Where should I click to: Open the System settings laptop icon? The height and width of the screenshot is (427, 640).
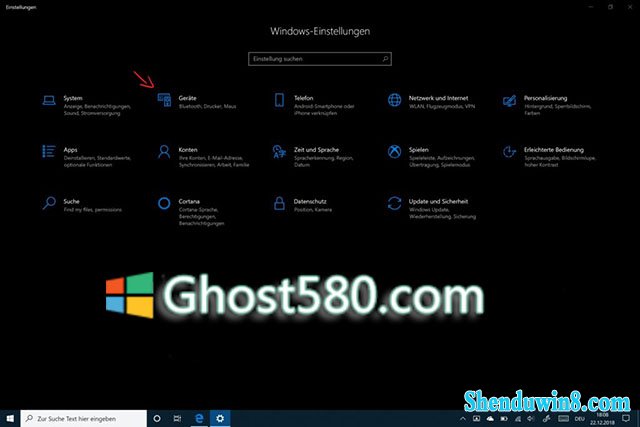point(49,100)
